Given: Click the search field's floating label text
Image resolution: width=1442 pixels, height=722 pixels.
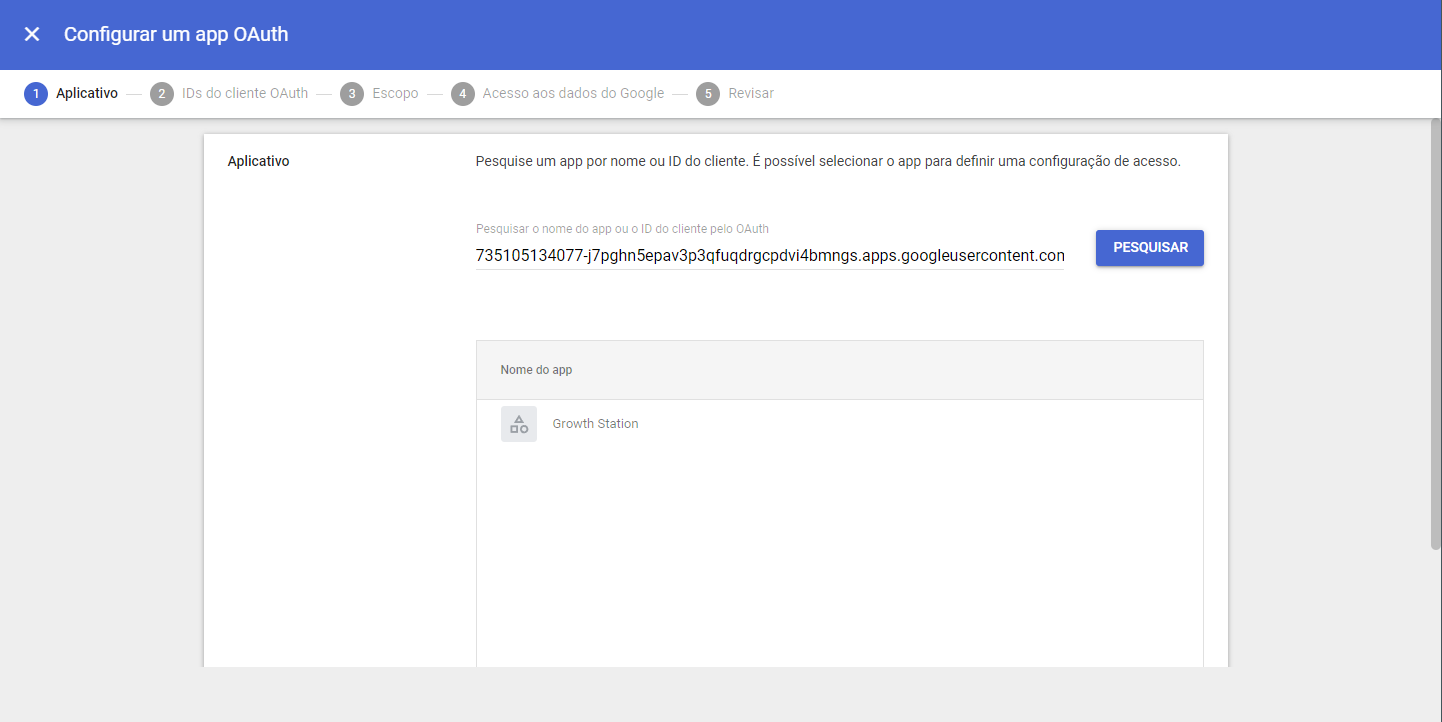Looking at the screenshot, I should [x=622, y=229].
